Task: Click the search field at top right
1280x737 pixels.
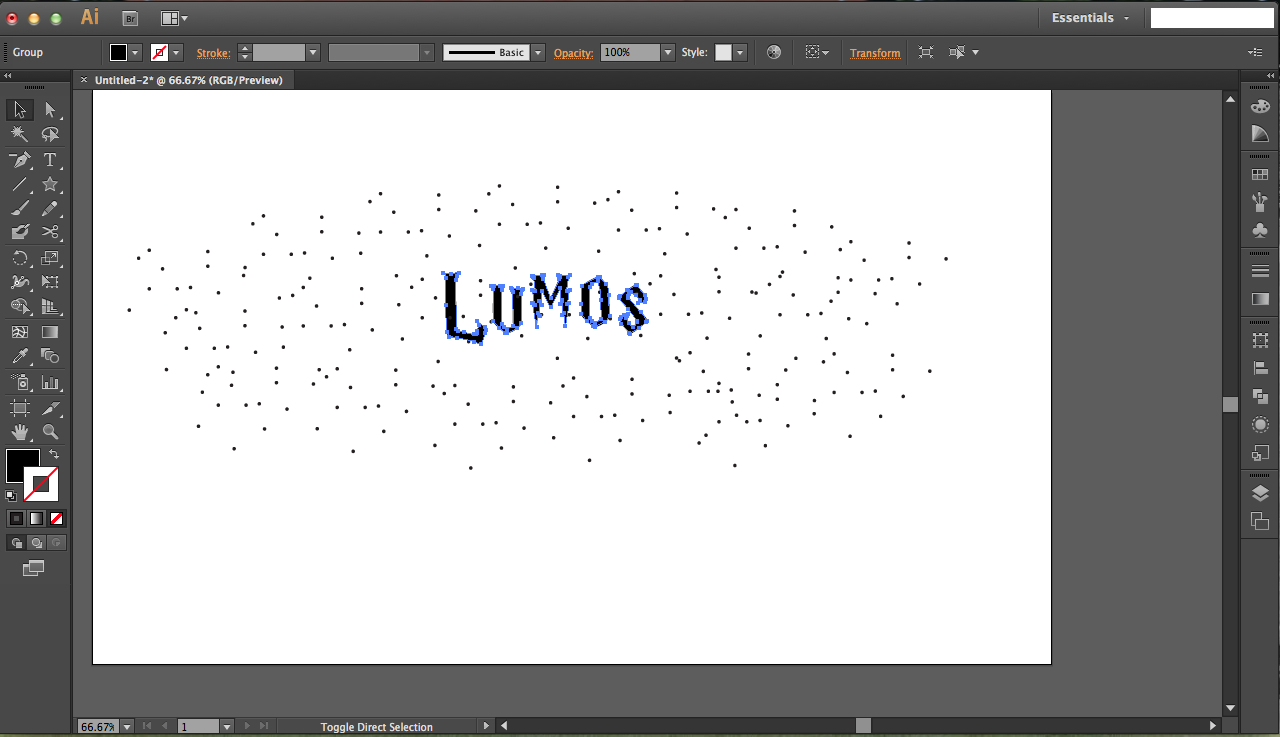Action: (1212, 18)
